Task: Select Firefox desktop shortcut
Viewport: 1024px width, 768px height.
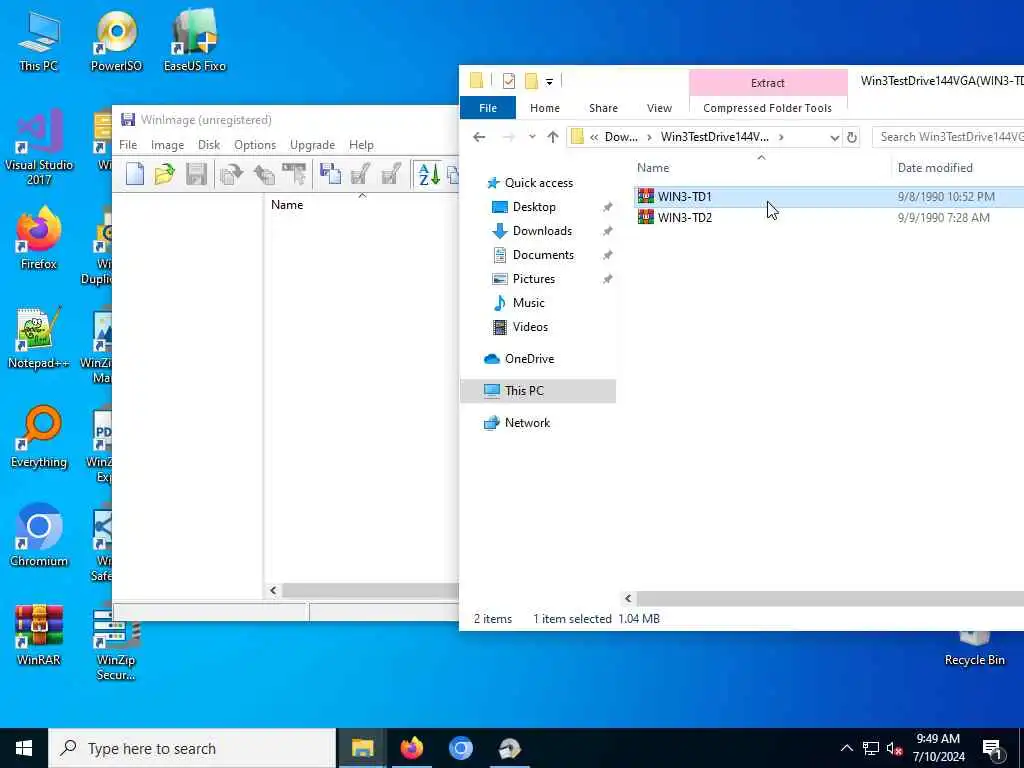Action: pyautogui.click(x=39, y=239)
